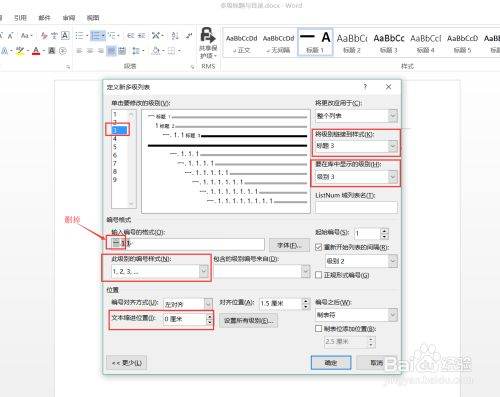The height and width of the screenshot is (397, 500).
Task: Toggle the restart list after checkbox
Action: pyautogui.click(x=318, y=247)
